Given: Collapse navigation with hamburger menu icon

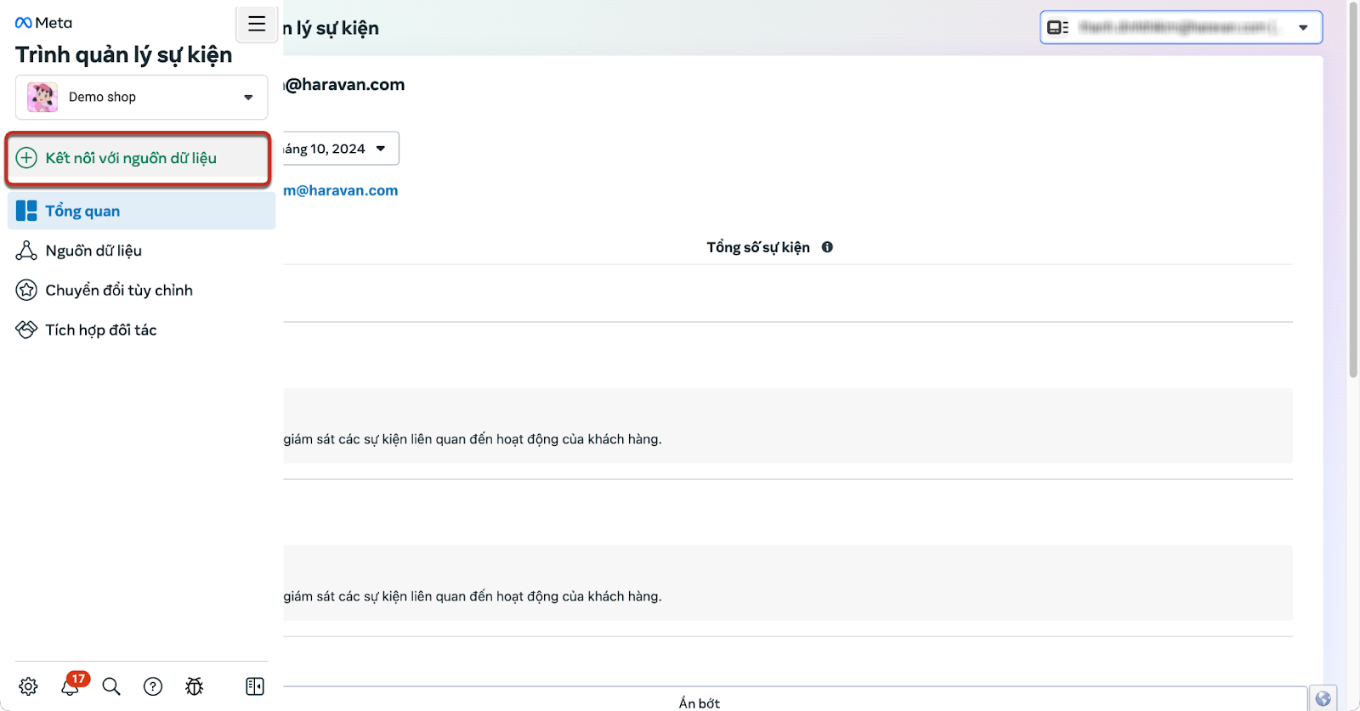Looking at the screenshot, I should click(257, 24).
